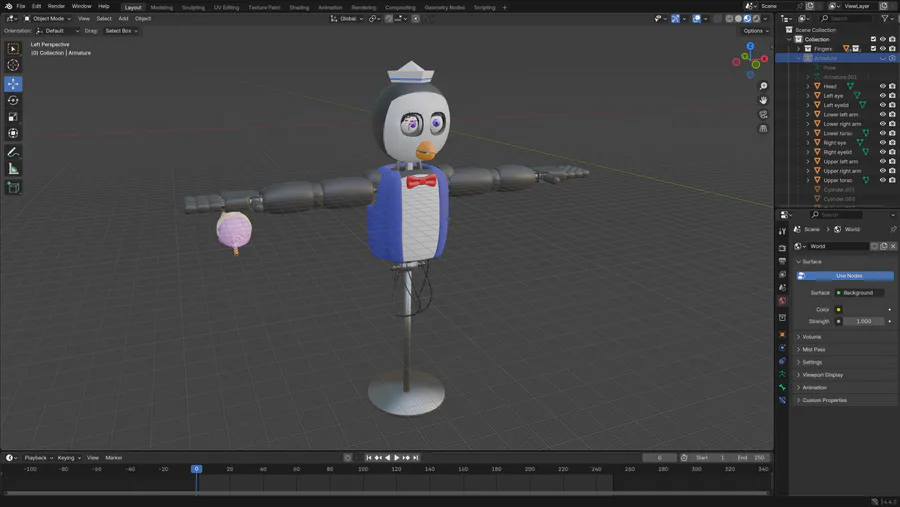The image size is (900, 507).
Task: Open the World properties tab icon
Action: click(x=782, y=301)
